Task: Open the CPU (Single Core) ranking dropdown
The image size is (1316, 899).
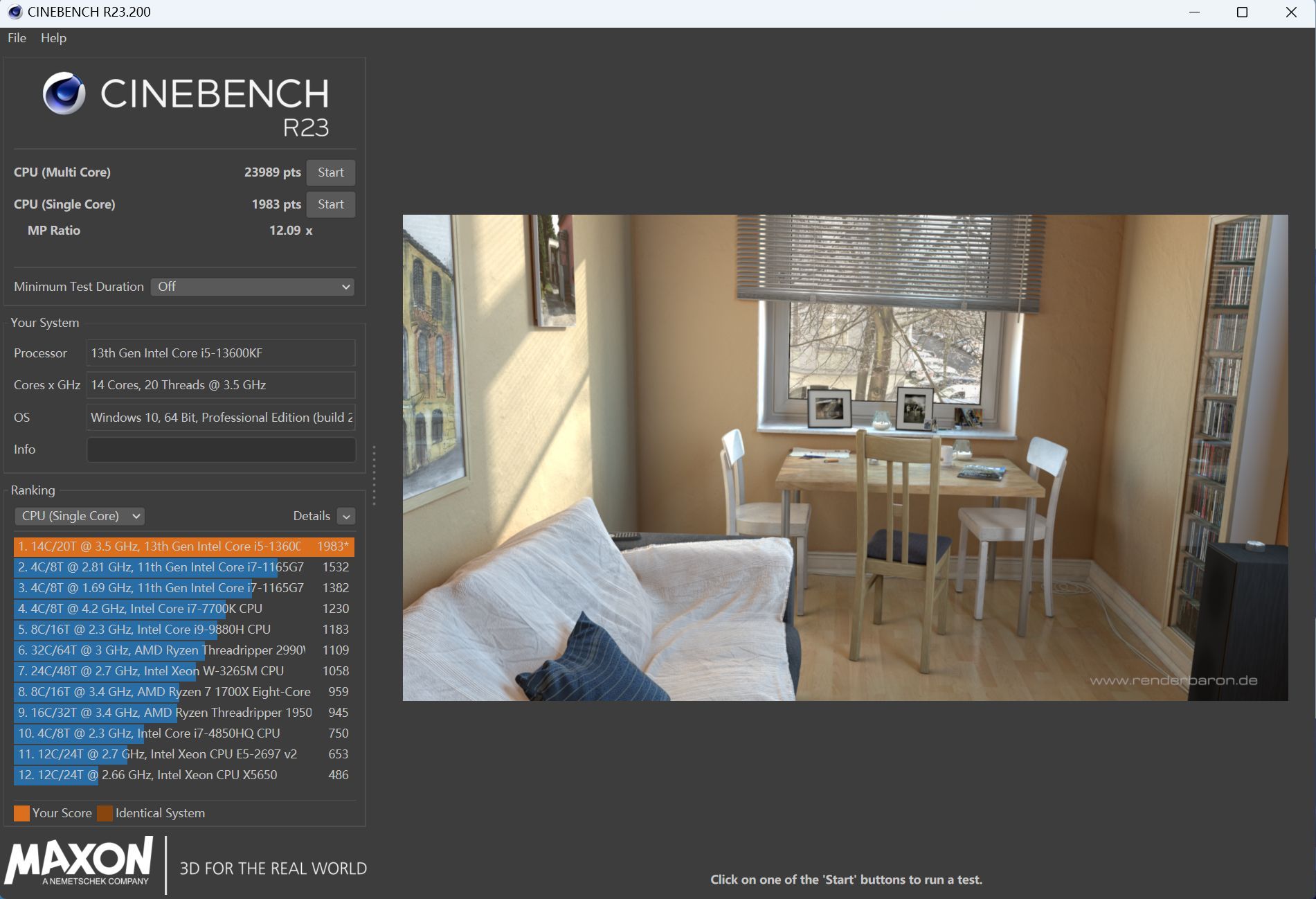Action: pos(80,516)
